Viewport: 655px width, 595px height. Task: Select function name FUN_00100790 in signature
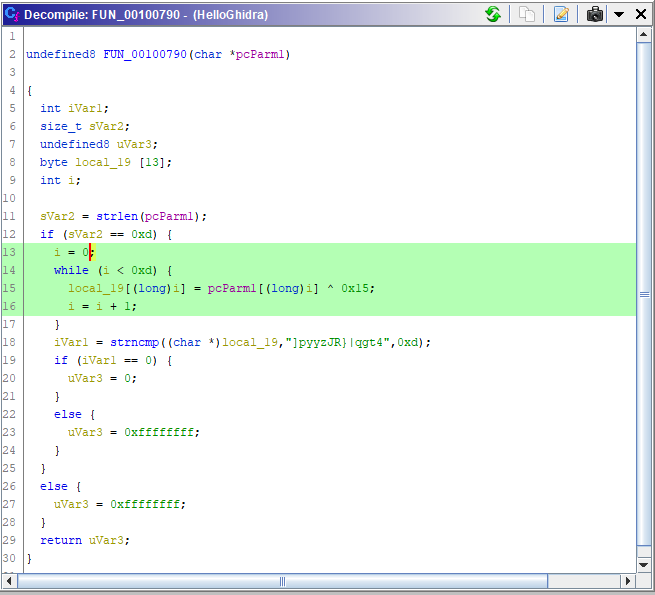145,54
